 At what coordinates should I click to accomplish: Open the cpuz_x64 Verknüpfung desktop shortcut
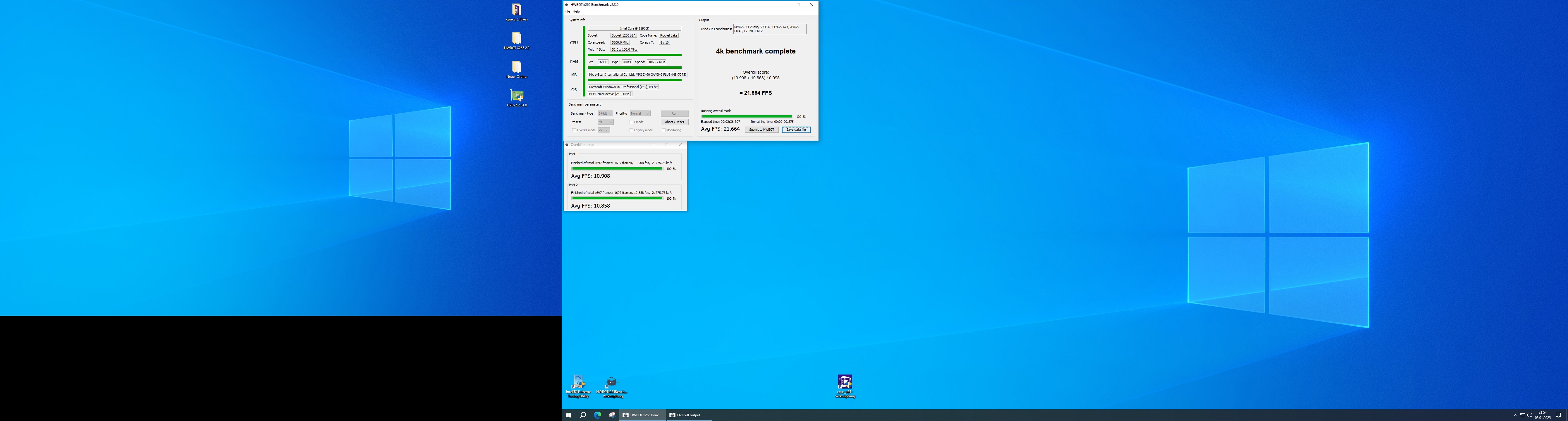[x=845, y=387]
